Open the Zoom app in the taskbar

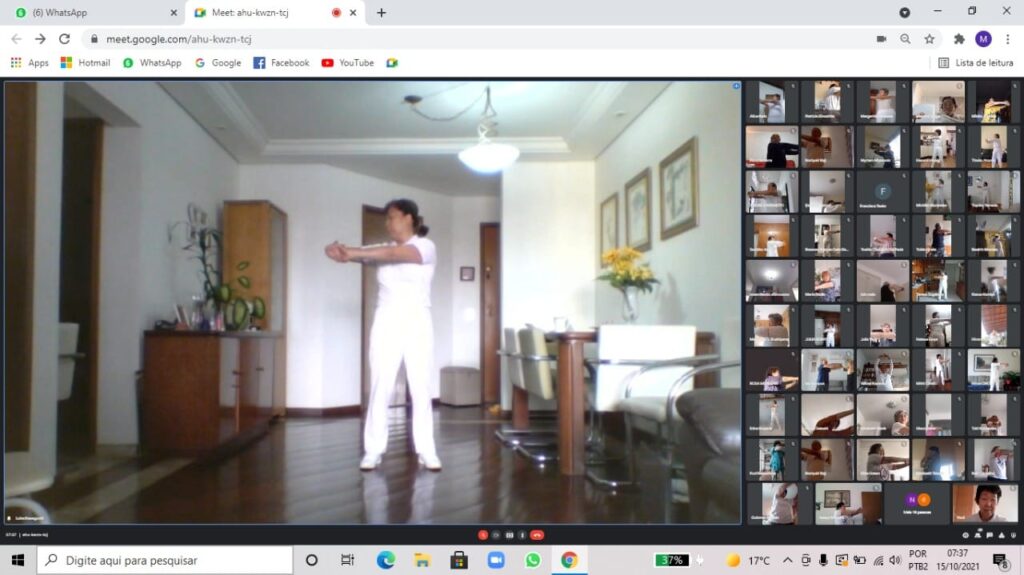tap(496, 560)
